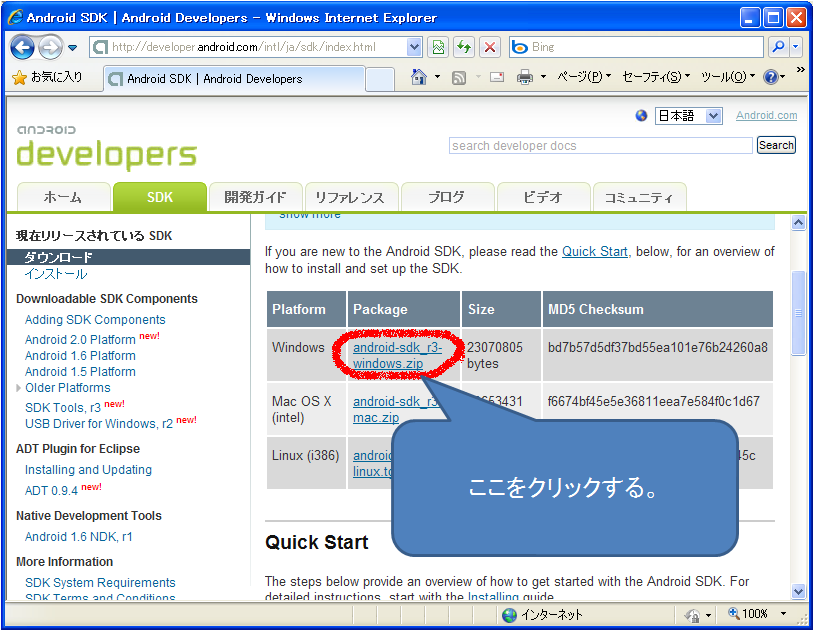Open the address bar history dropdown
The image size is (814, 631).
[x=414, y=47]
